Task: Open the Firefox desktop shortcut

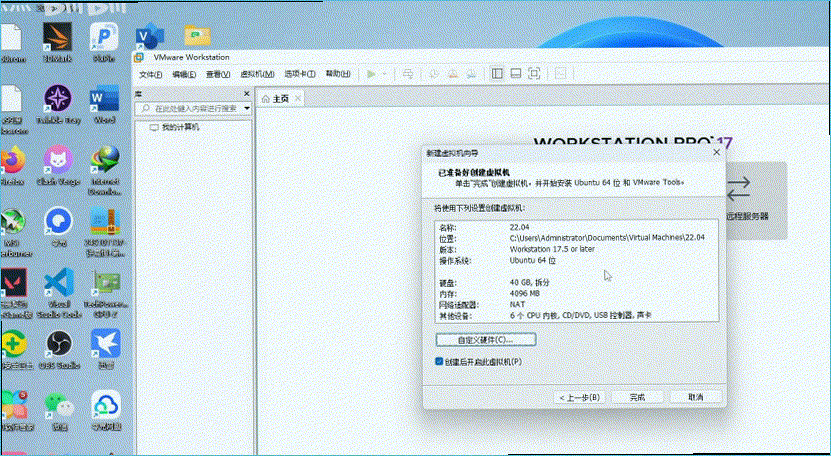Action: click(x=13, y=160)
